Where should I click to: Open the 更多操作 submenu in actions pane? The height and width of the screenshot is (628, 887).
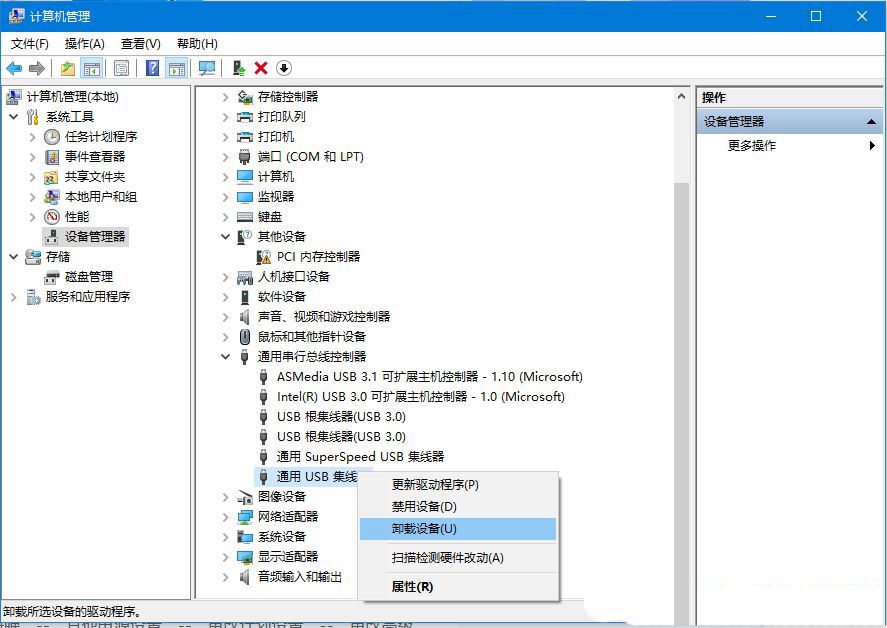(790, 146)
